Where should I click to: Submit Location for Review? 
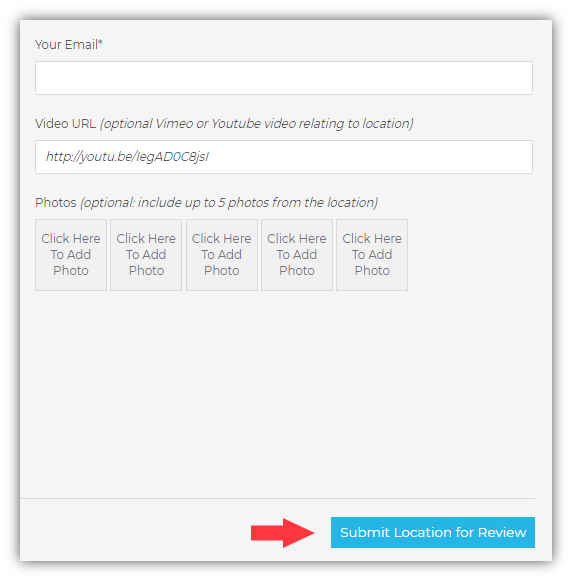pos(433,532)
